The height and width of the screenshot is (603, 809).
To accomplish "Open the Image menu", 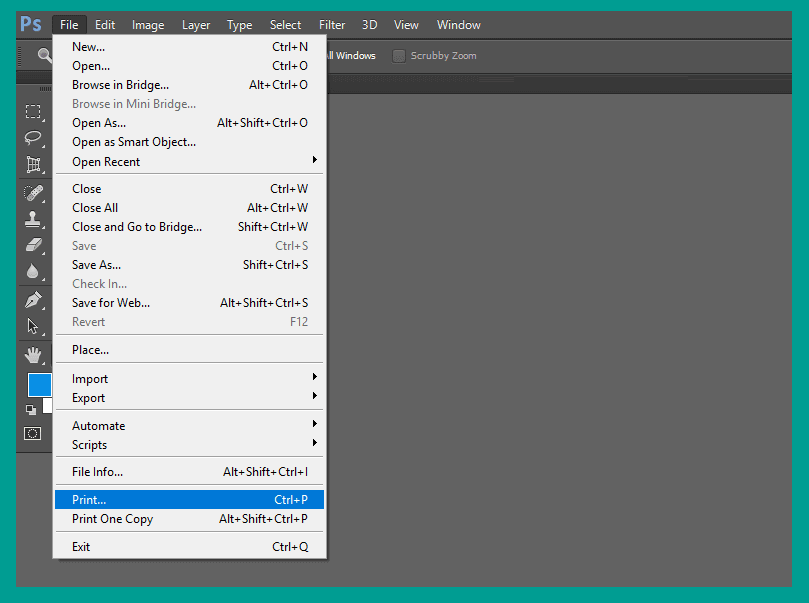I will click(x=148, y=25).
